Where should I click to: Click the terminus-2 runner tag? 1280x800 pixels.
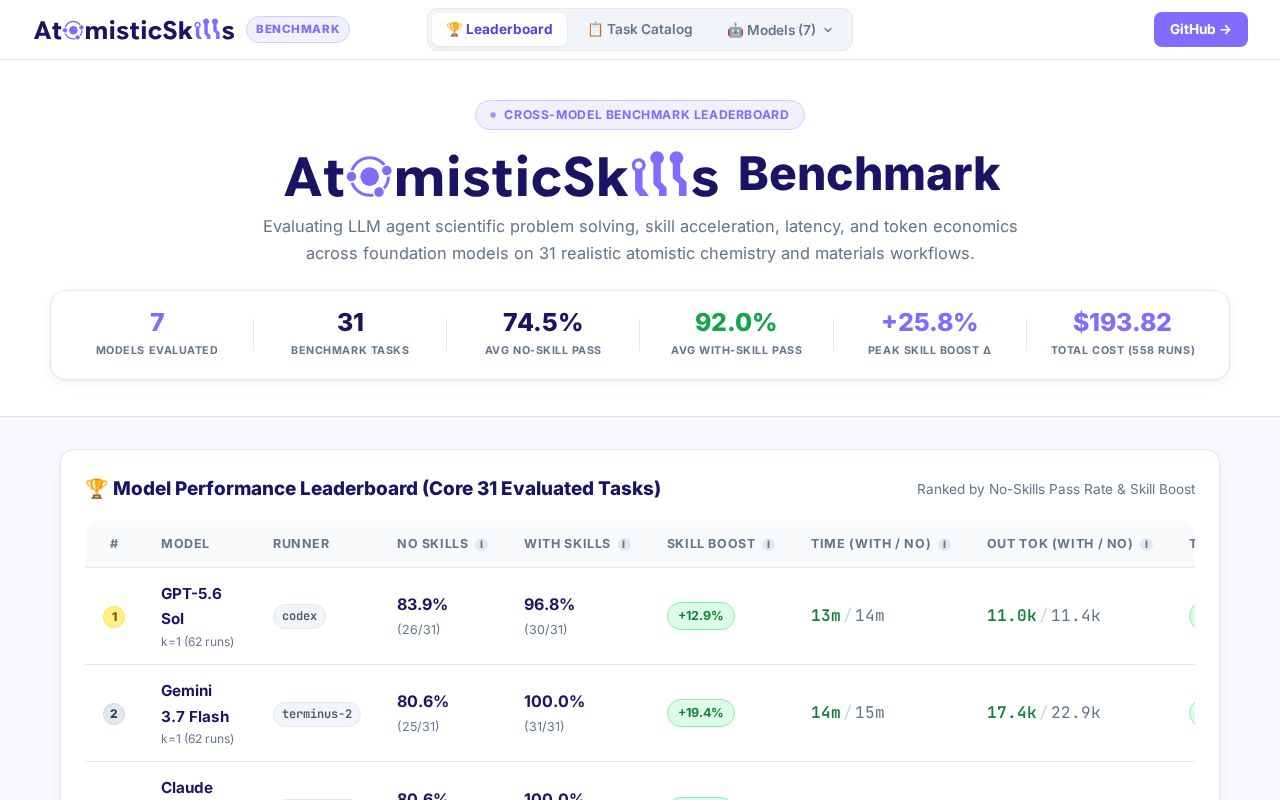pos(317,714)
